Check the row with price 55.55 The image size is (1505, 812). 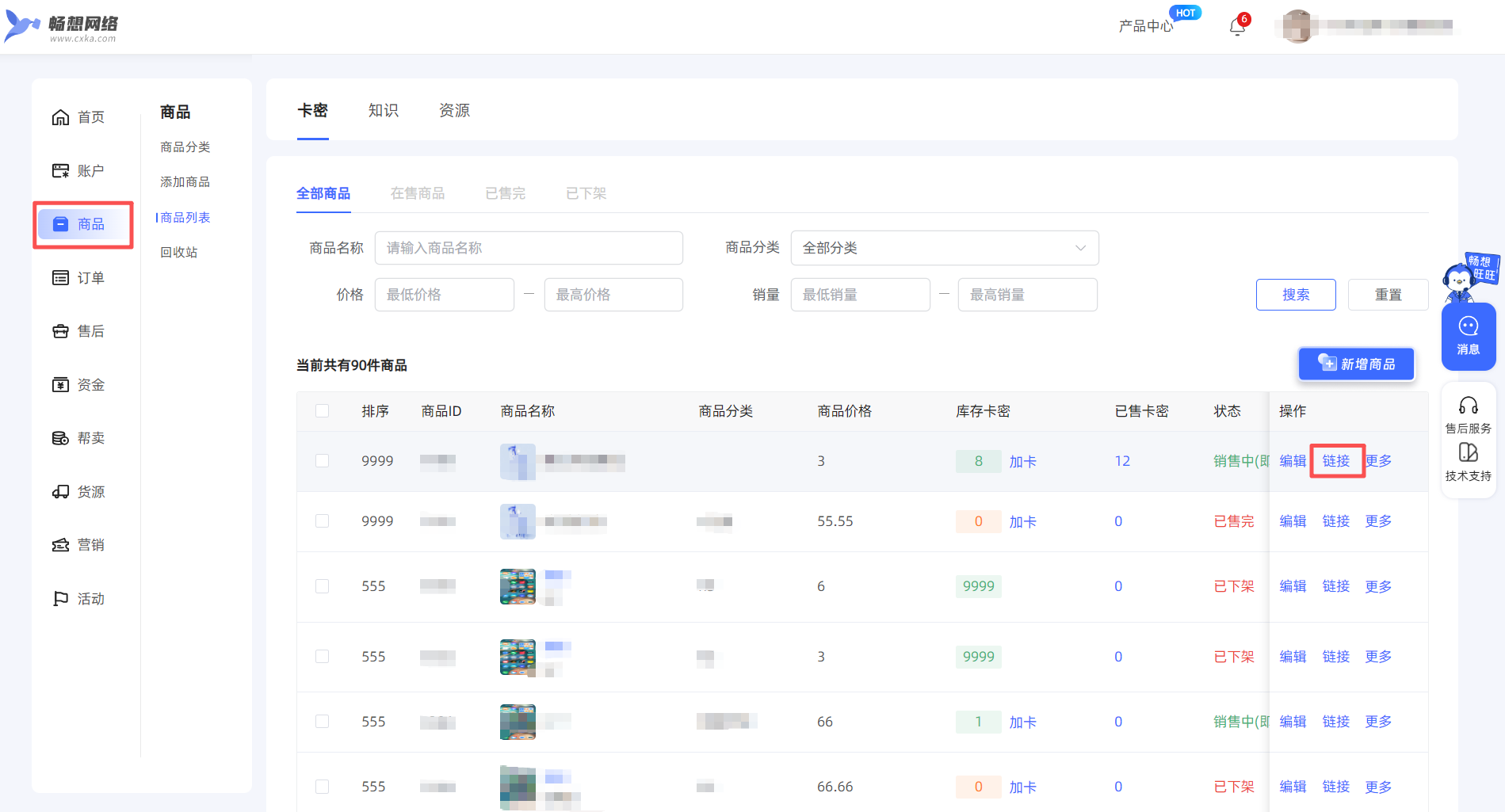click(322, 521)
